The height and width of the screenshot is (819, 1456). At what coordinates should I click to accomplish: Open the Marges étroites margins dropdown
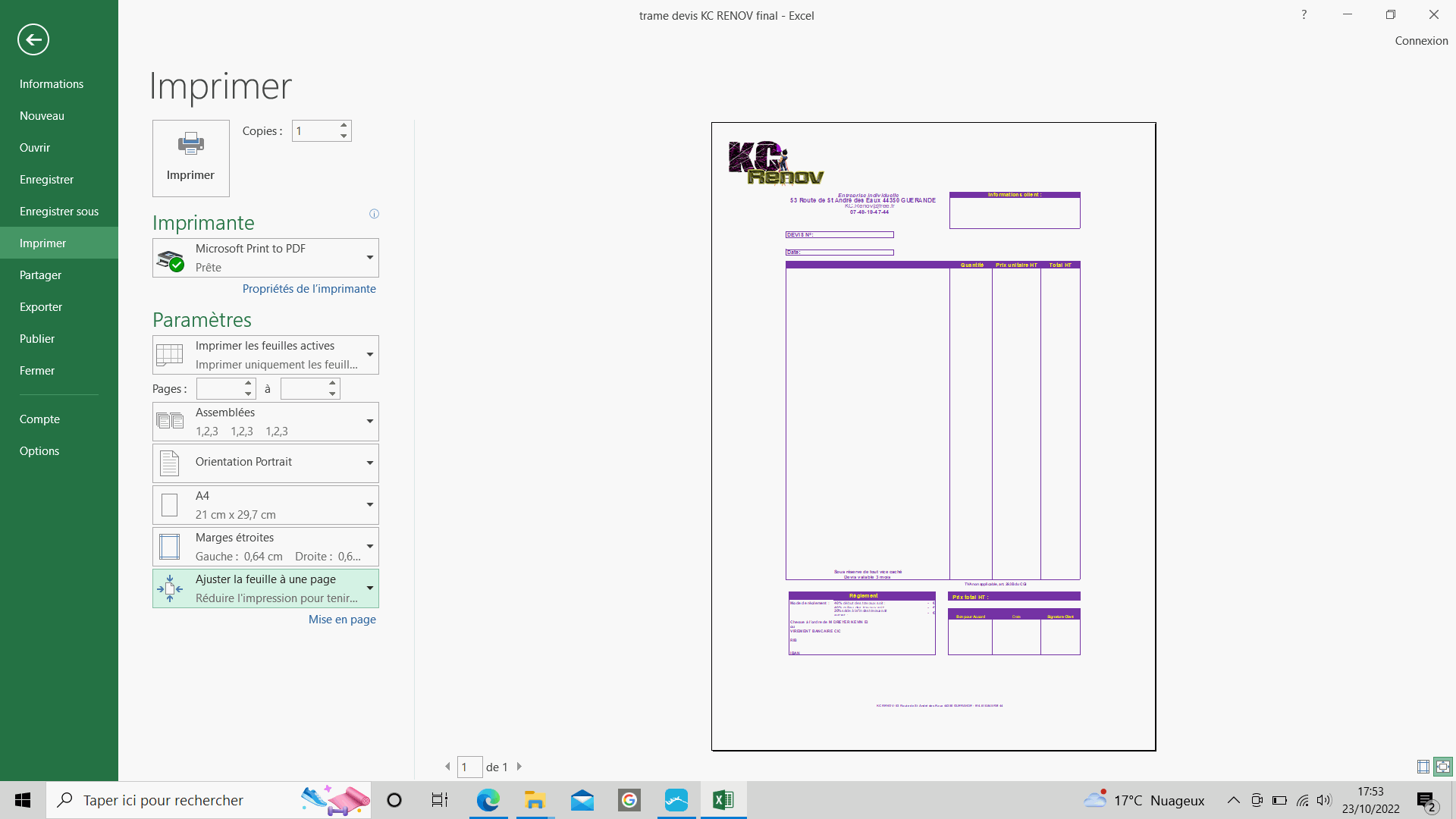click(265, 547)
